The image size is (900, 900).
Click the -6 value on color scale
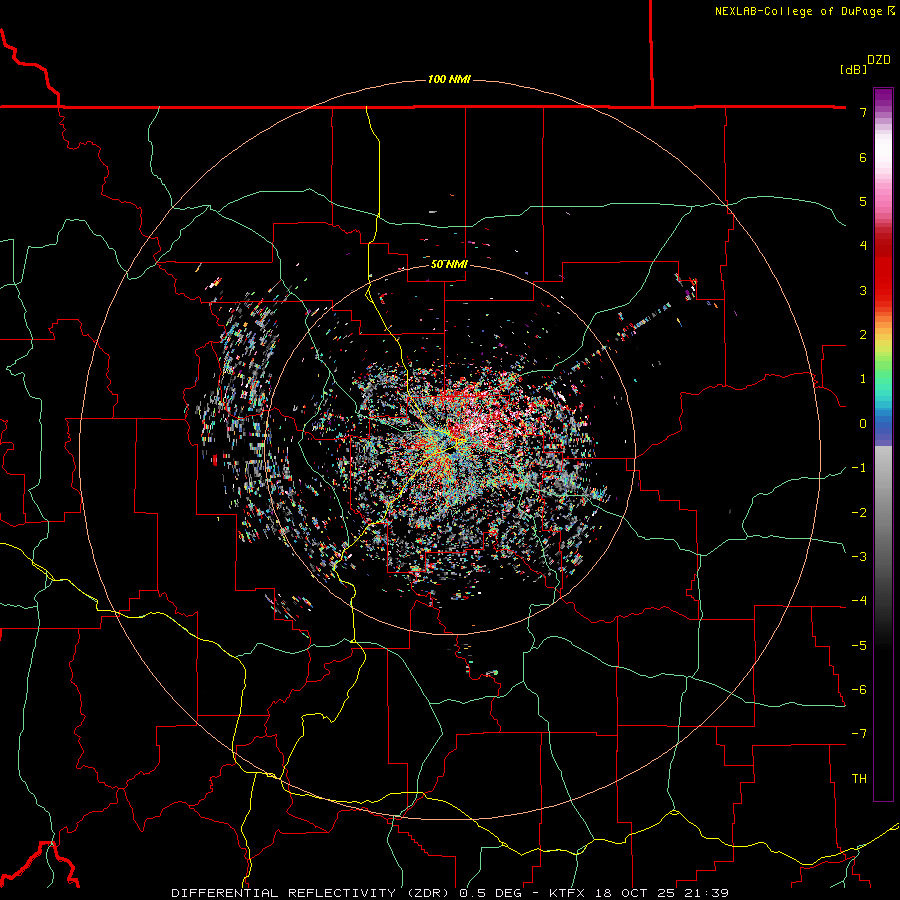point(859,690)
